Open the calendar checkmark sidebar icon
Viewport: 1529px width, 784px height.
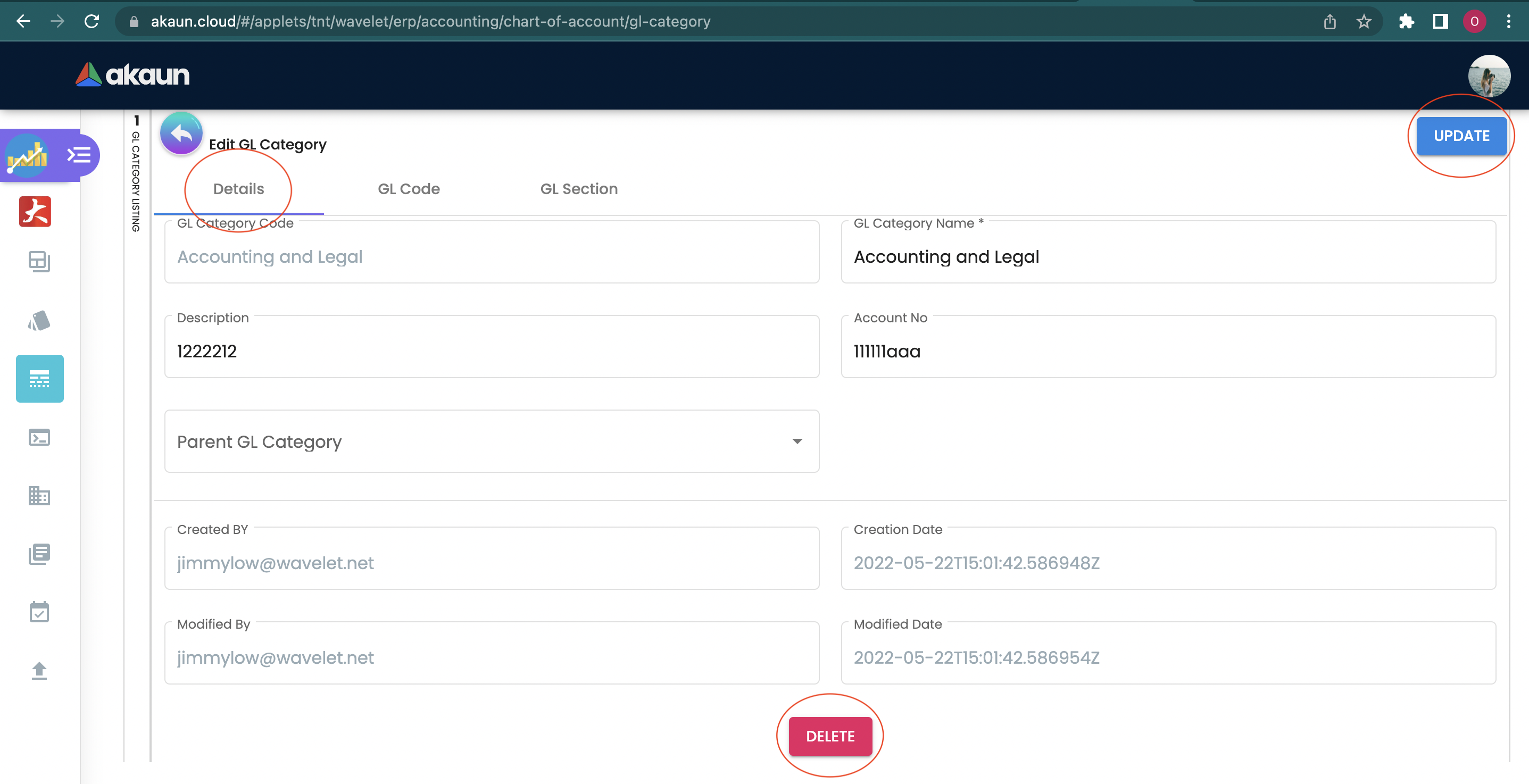coord(39,612)
